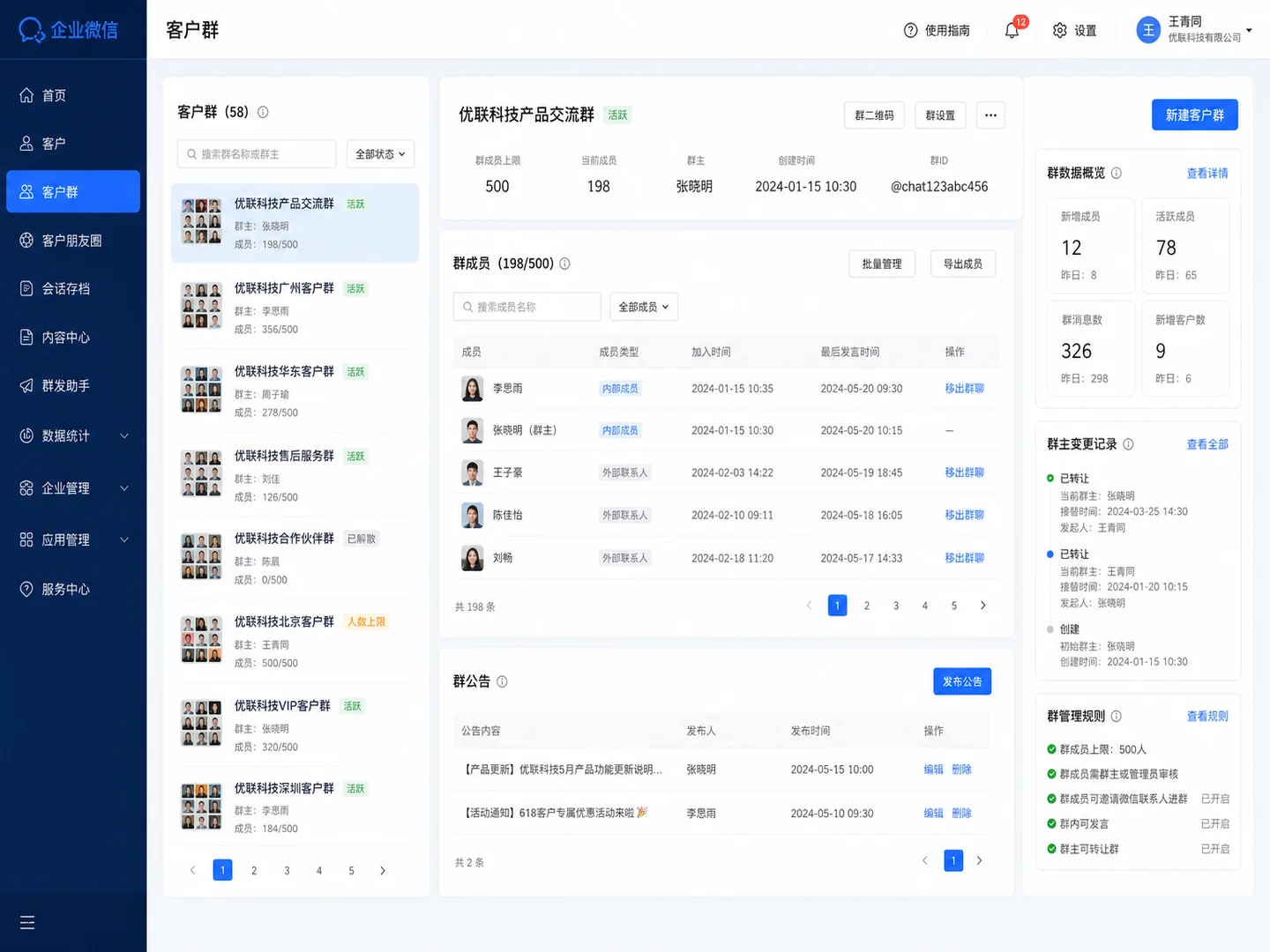Click the 批量管理 button
Image resolution: width=1270 pixels, height=952 pixels.
coord(882,264)
